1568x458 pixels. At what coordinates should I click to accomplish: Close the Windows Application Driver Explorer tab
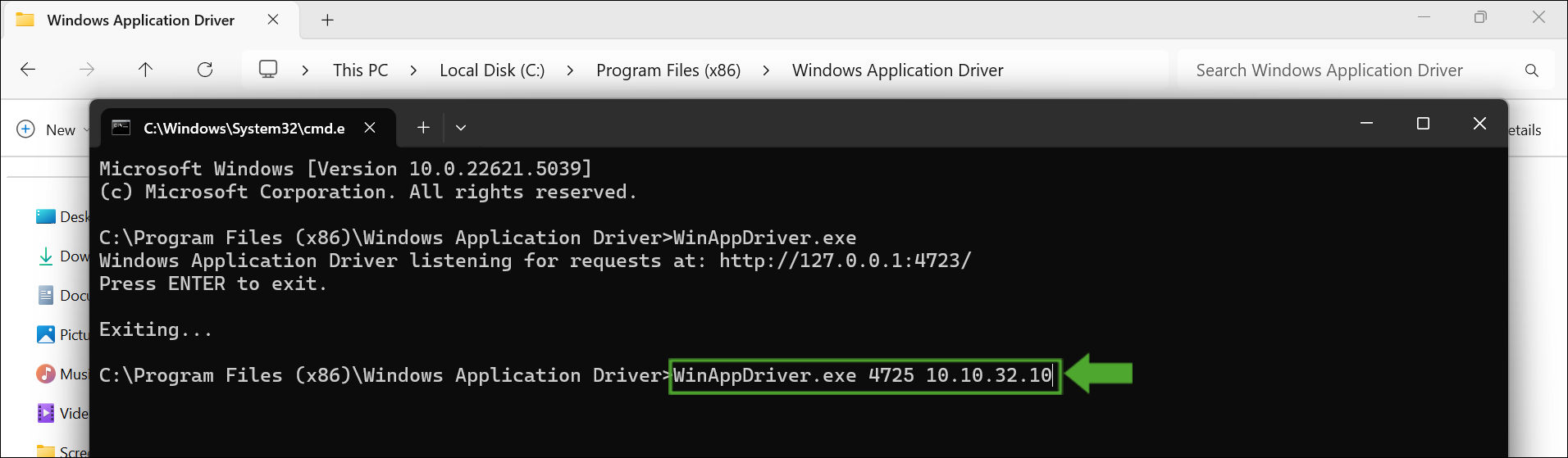click(273, 20)
